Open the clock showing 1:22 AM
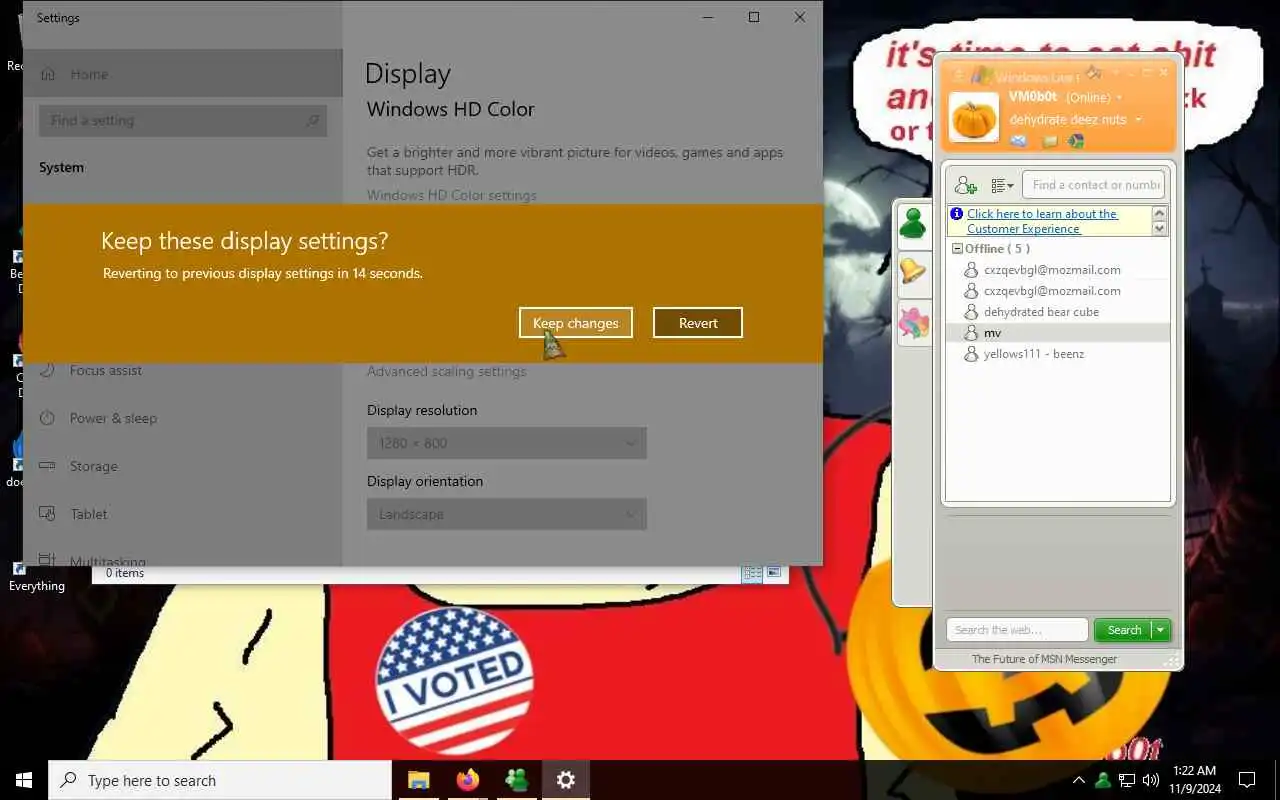 [x=1193, y=780]
